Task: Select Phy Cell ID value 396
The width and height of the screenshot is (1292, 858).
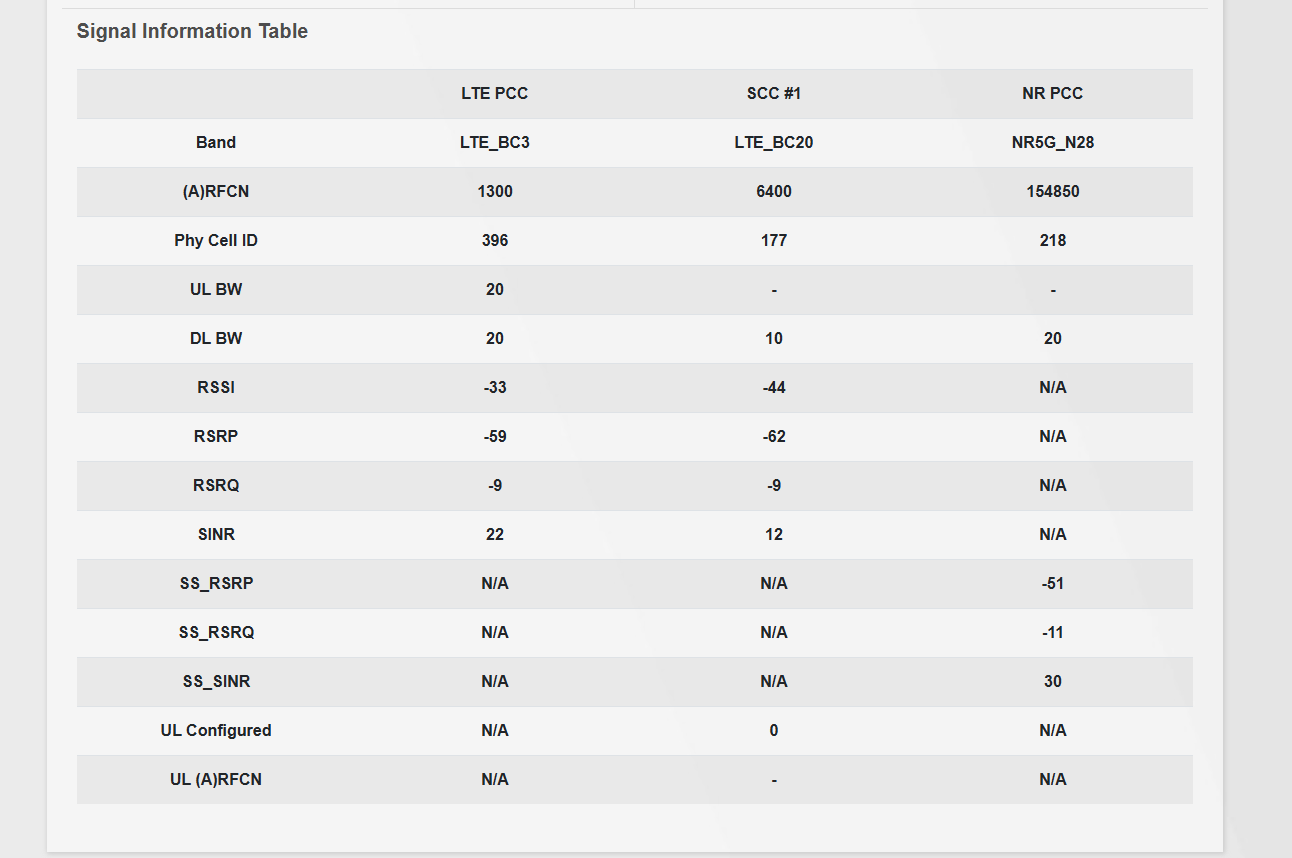Action: click(x=494, y=240)
